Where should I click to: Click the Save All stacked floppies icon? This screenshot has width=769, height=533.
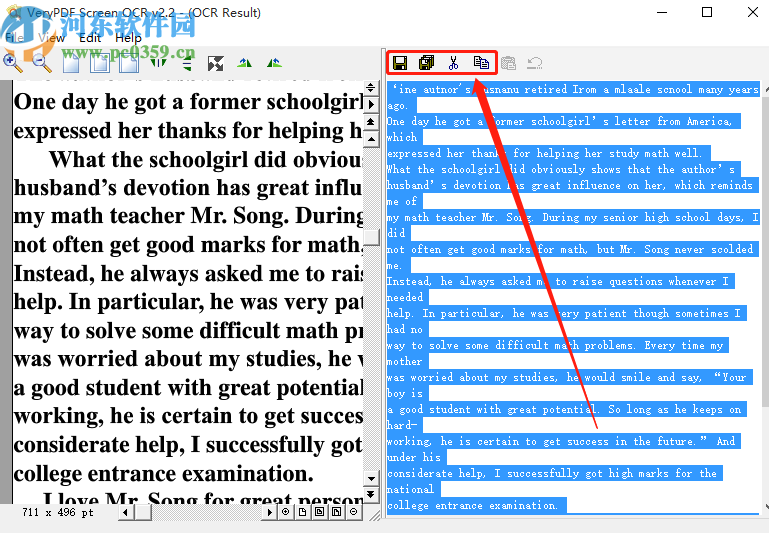[427, 63]
